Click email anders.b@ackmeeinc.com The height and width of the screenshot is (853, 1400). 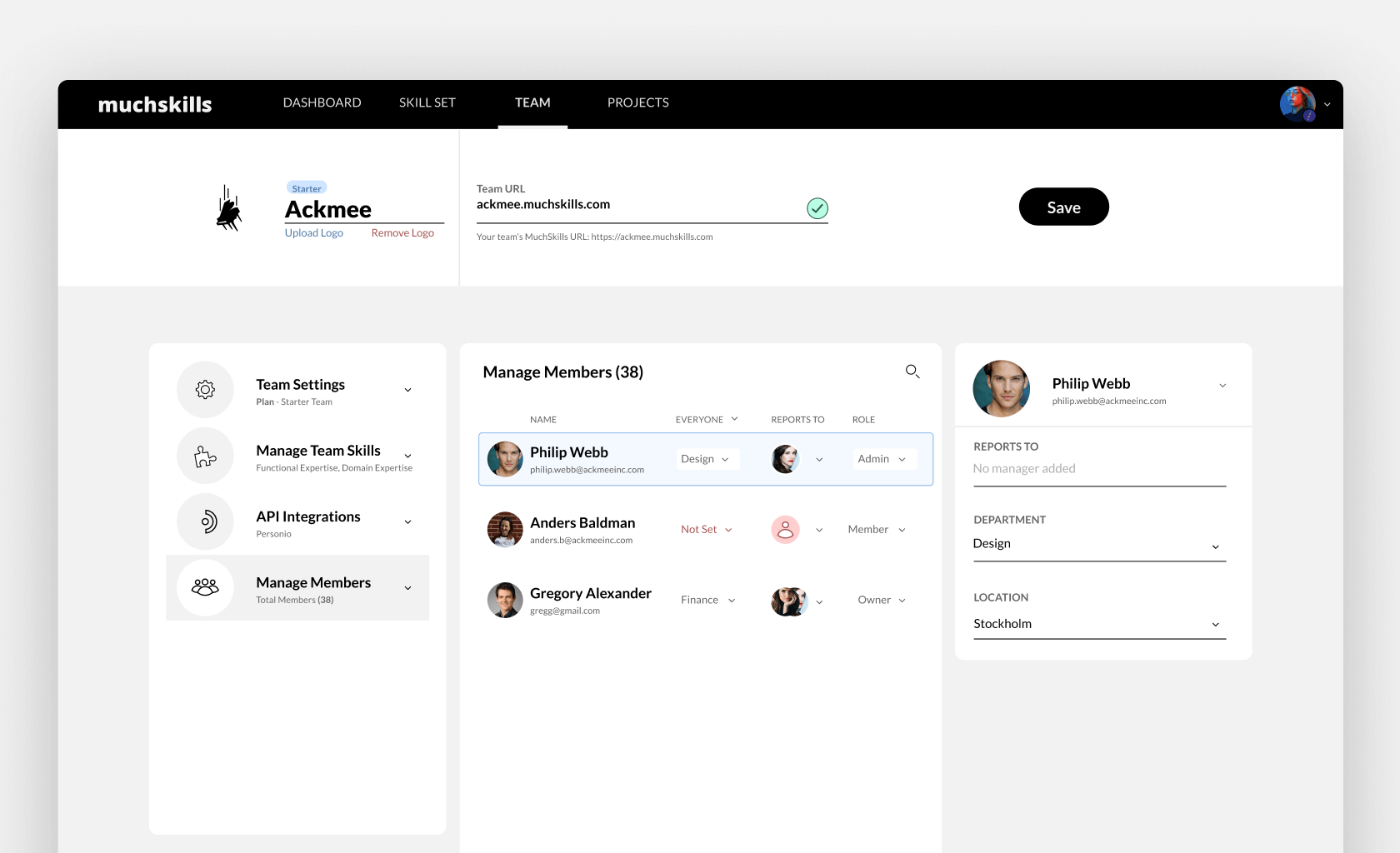[582, 540]
